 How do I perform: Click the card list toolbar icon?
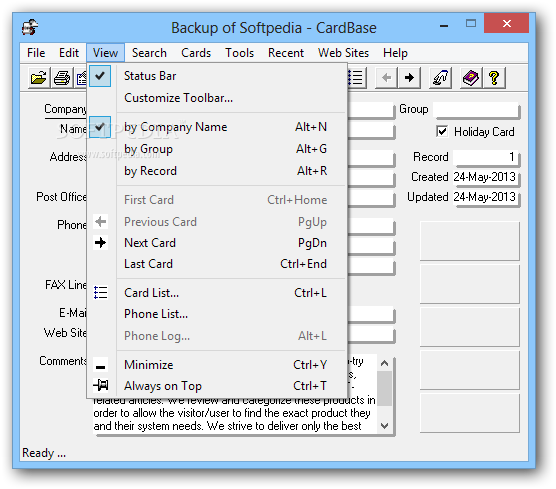(356, 78)
